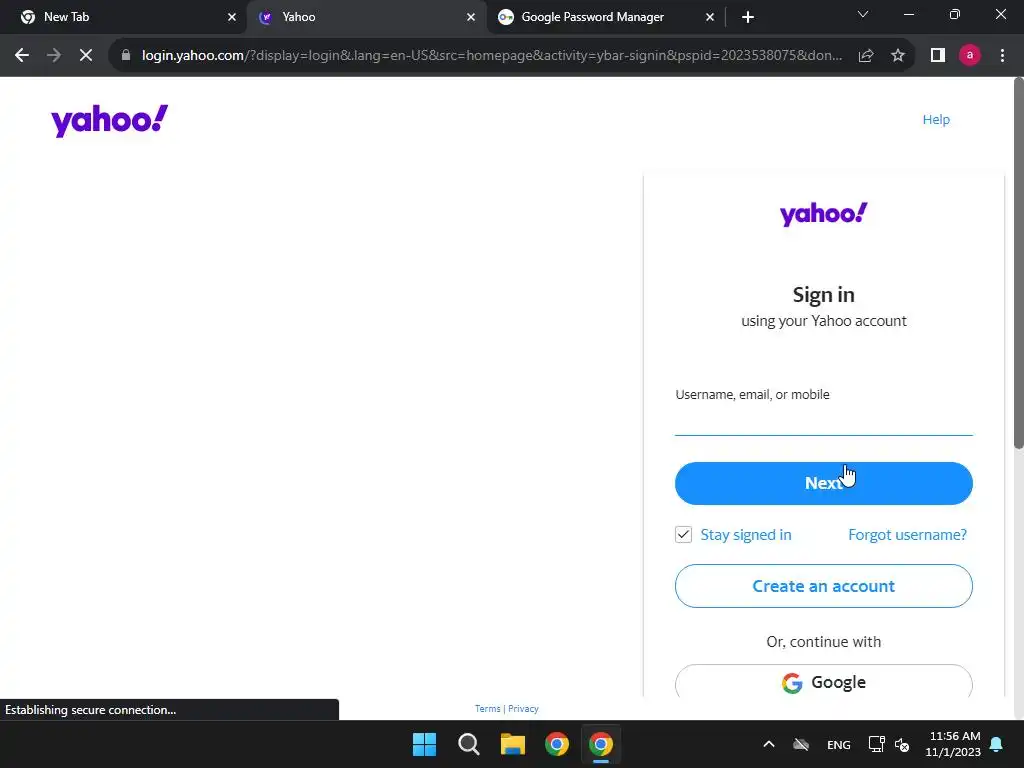Stop loading the page

[x=86, y=56]
